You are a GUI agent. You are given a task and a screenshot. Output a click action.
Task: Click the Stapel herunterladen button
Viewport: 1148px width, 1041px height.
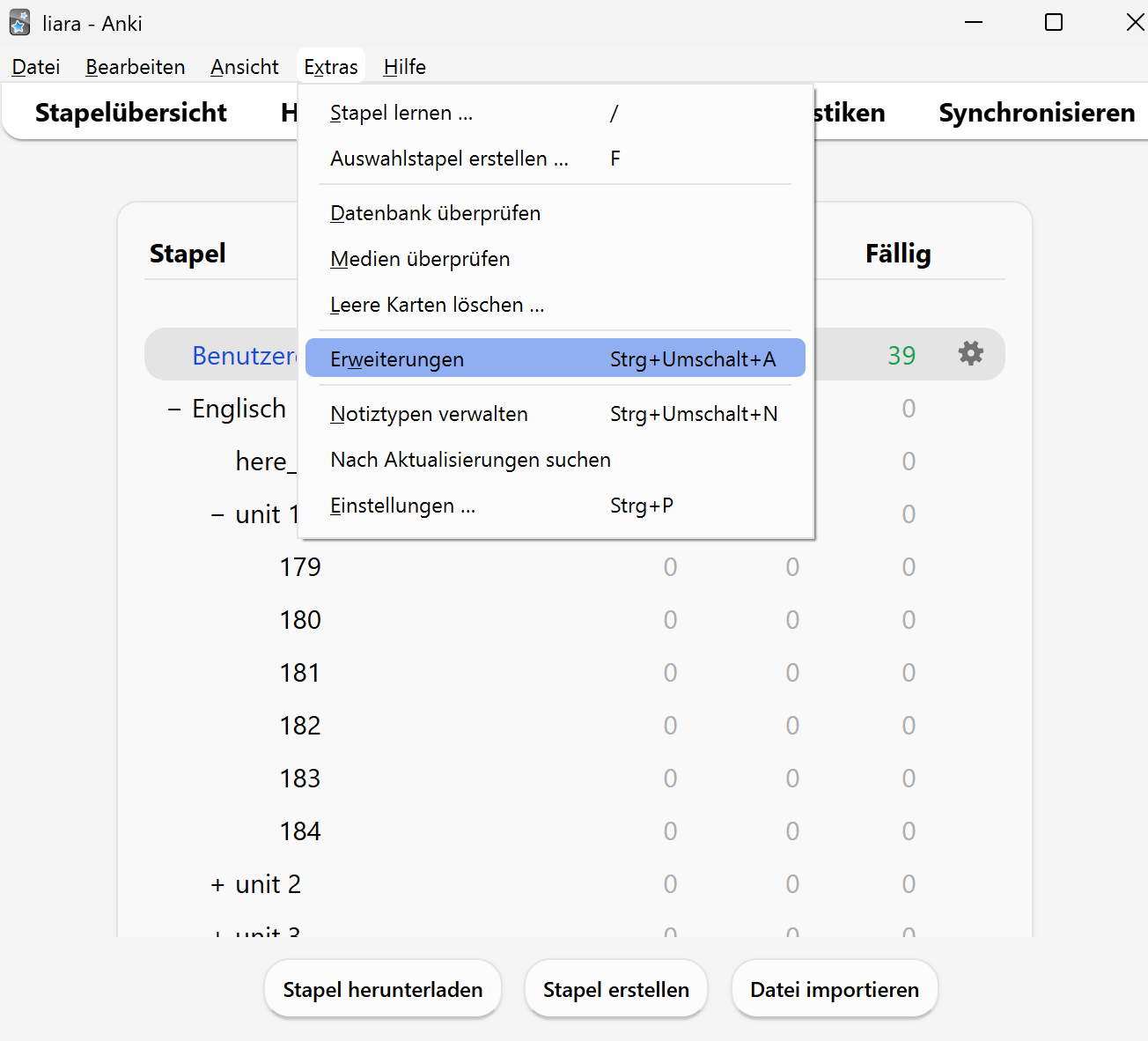pos(383,989)
